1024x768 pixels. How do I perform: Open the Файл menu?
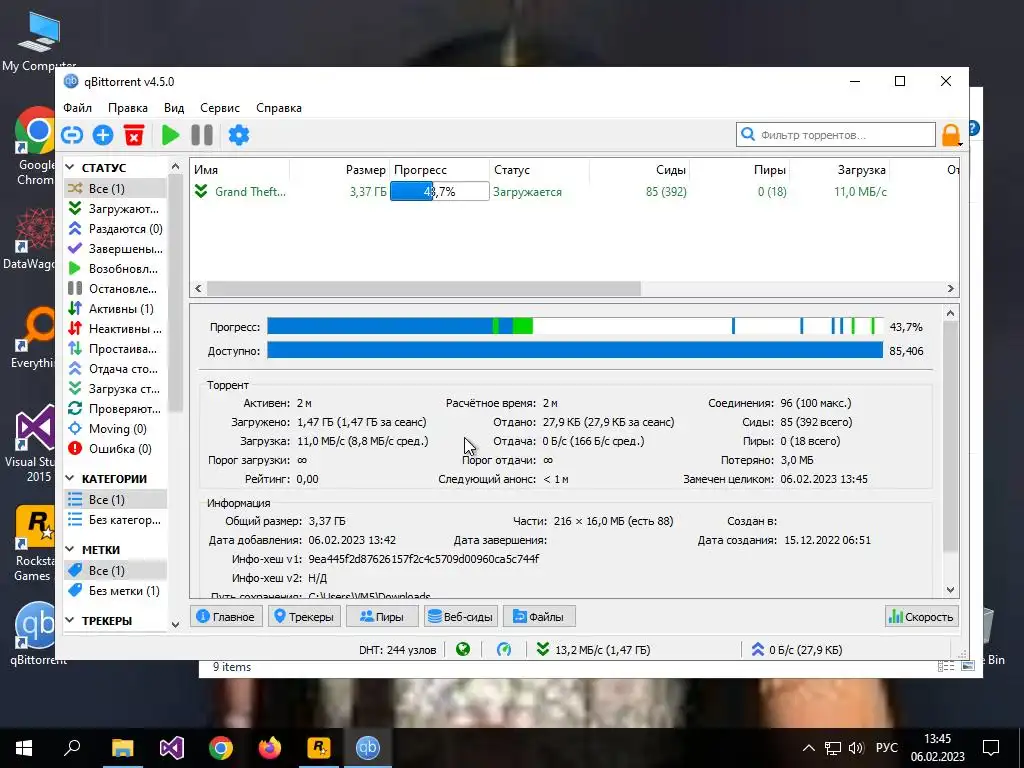[x=77, y=108]
